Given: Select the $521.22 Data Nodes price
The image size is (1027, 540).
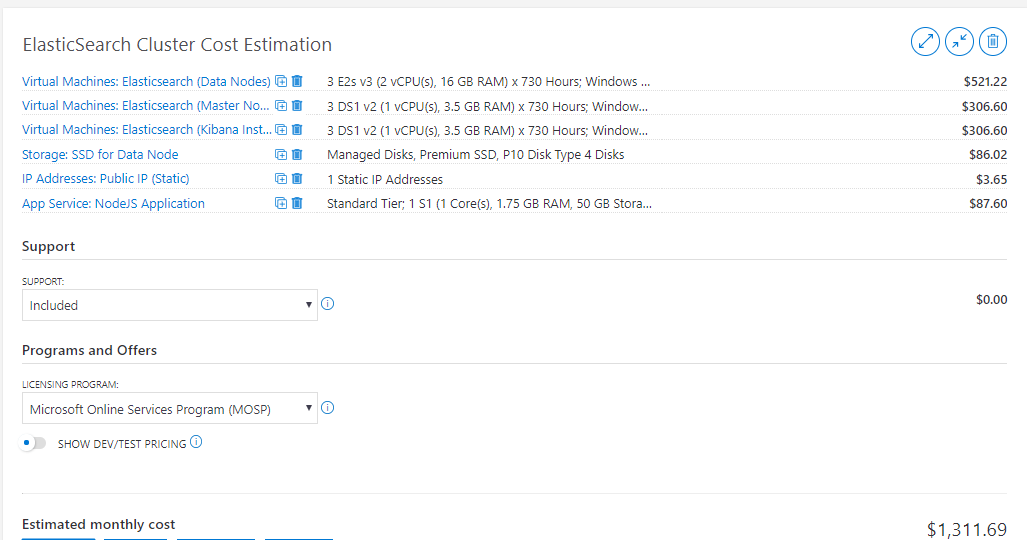Looking at the screenshot, I should [985, 82].
